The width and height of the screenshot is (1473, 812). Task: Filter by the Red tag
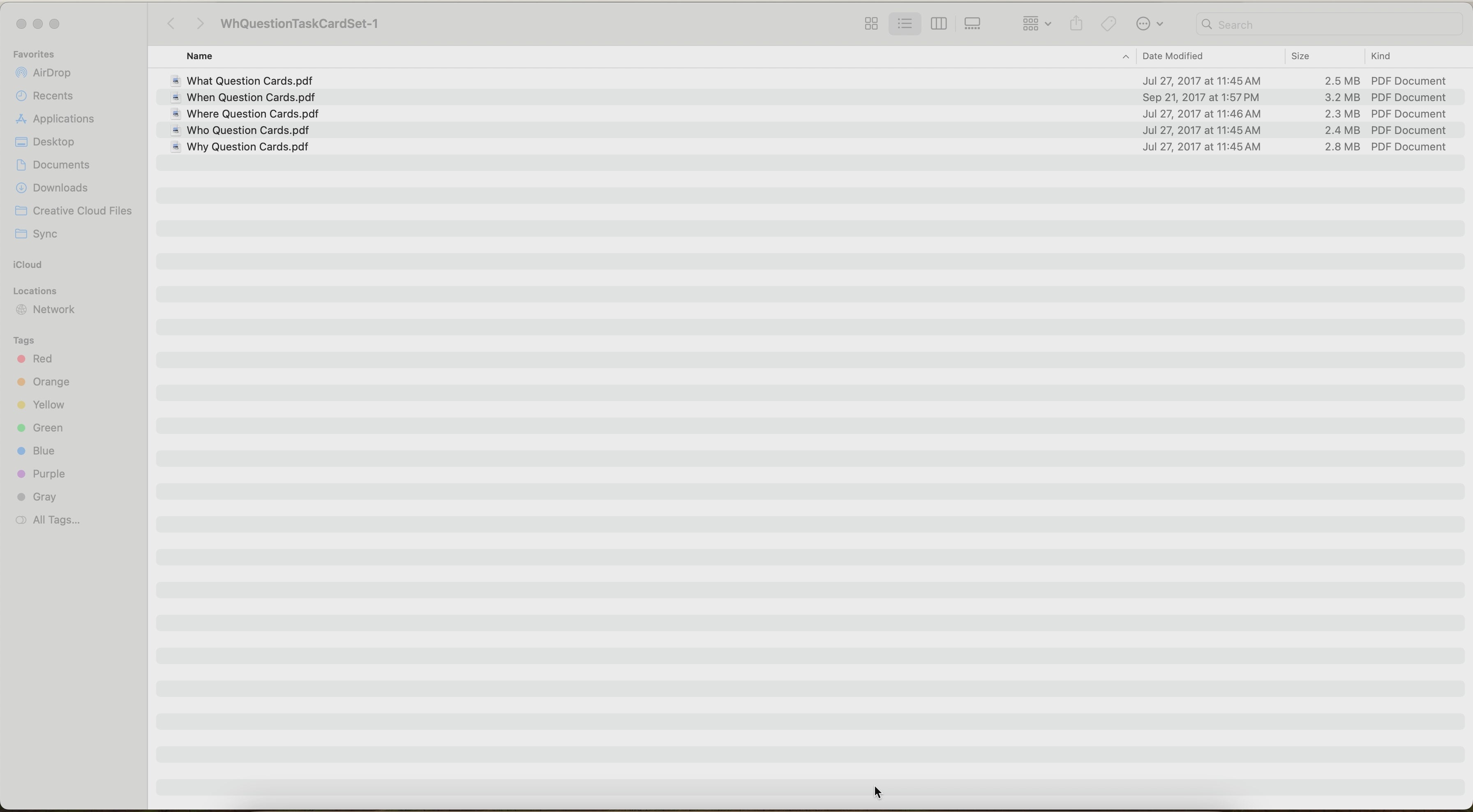pos(42,359)
